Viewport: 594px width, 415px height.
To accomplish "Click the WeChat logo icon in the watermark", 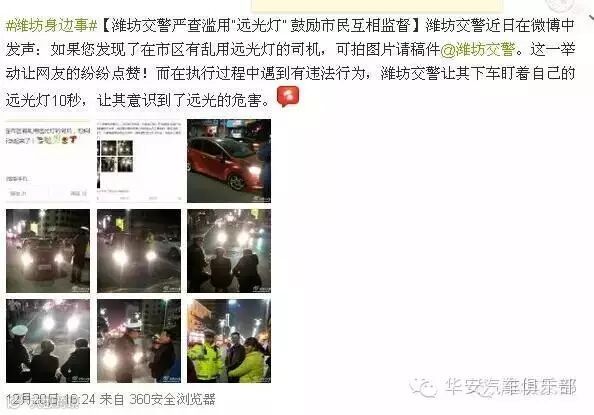I will 423,388.
